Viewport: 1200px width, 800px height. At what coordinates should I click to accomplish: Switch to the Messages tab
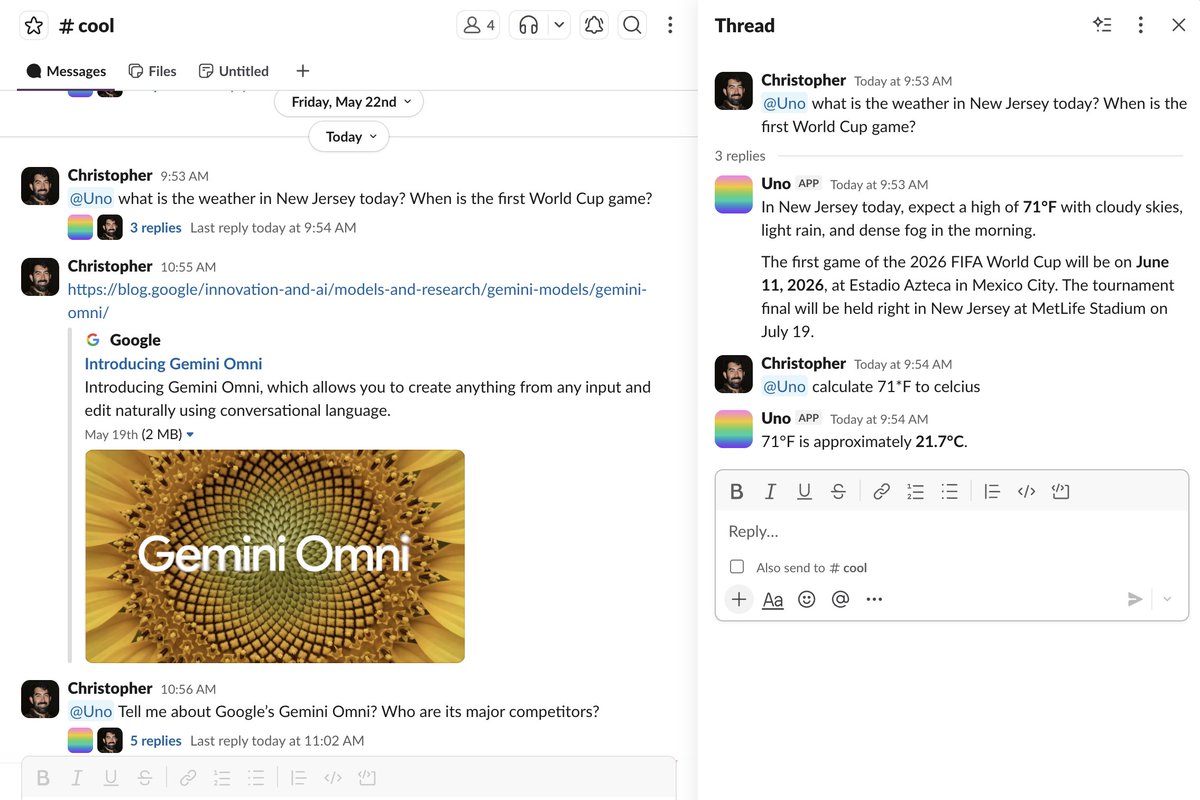coord(66,71)
